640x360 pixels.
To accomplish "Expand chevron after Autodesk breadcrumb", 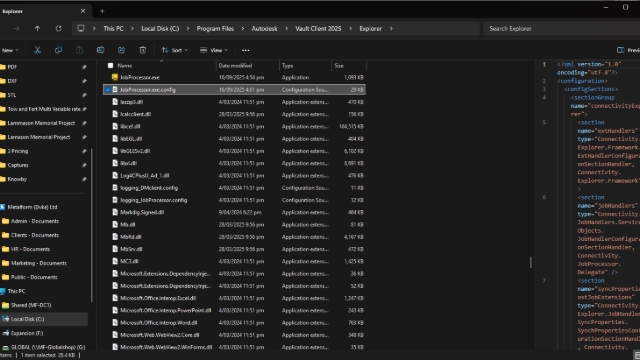I will [286, 29].
